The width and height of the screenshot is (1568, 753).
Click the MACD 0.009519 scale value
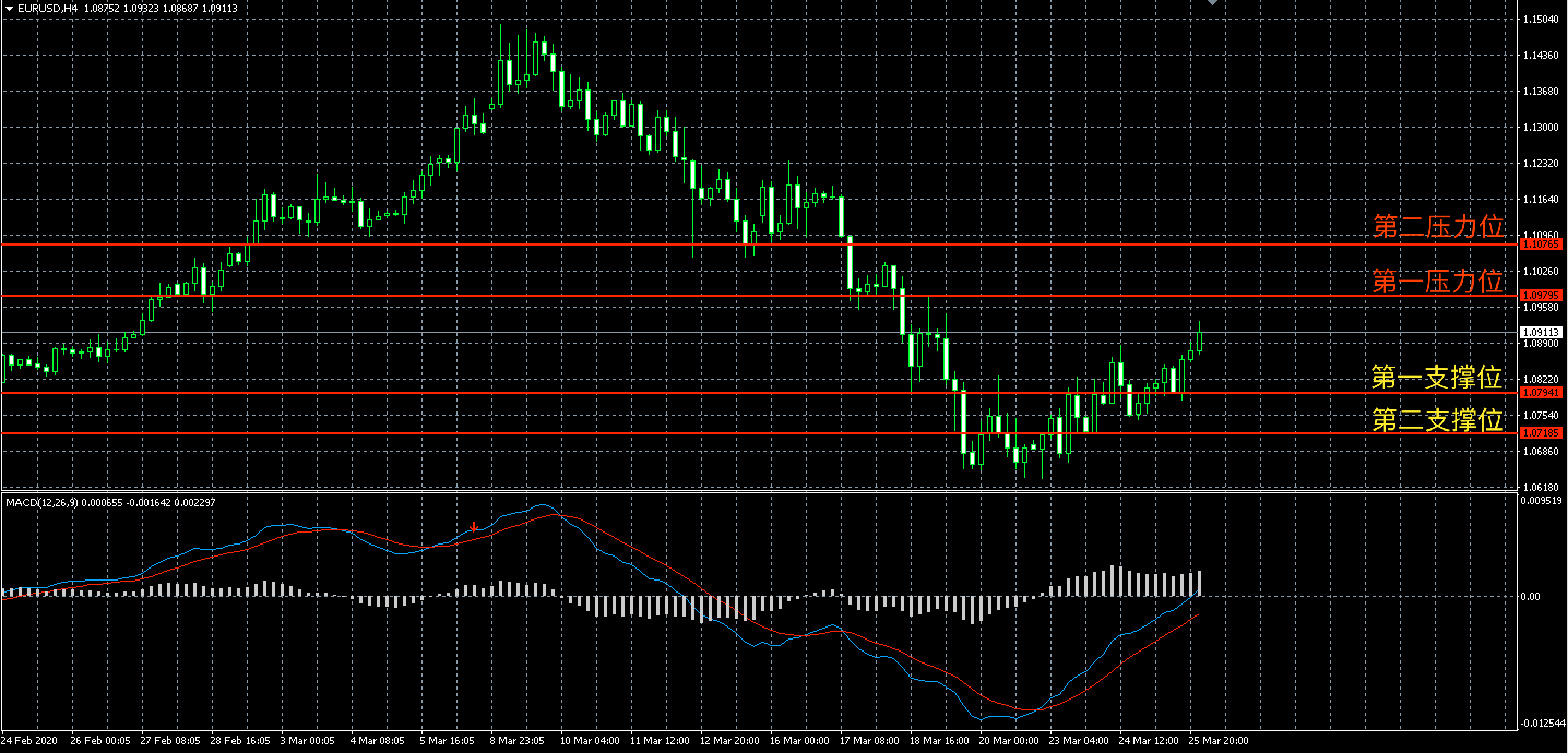1541,500
